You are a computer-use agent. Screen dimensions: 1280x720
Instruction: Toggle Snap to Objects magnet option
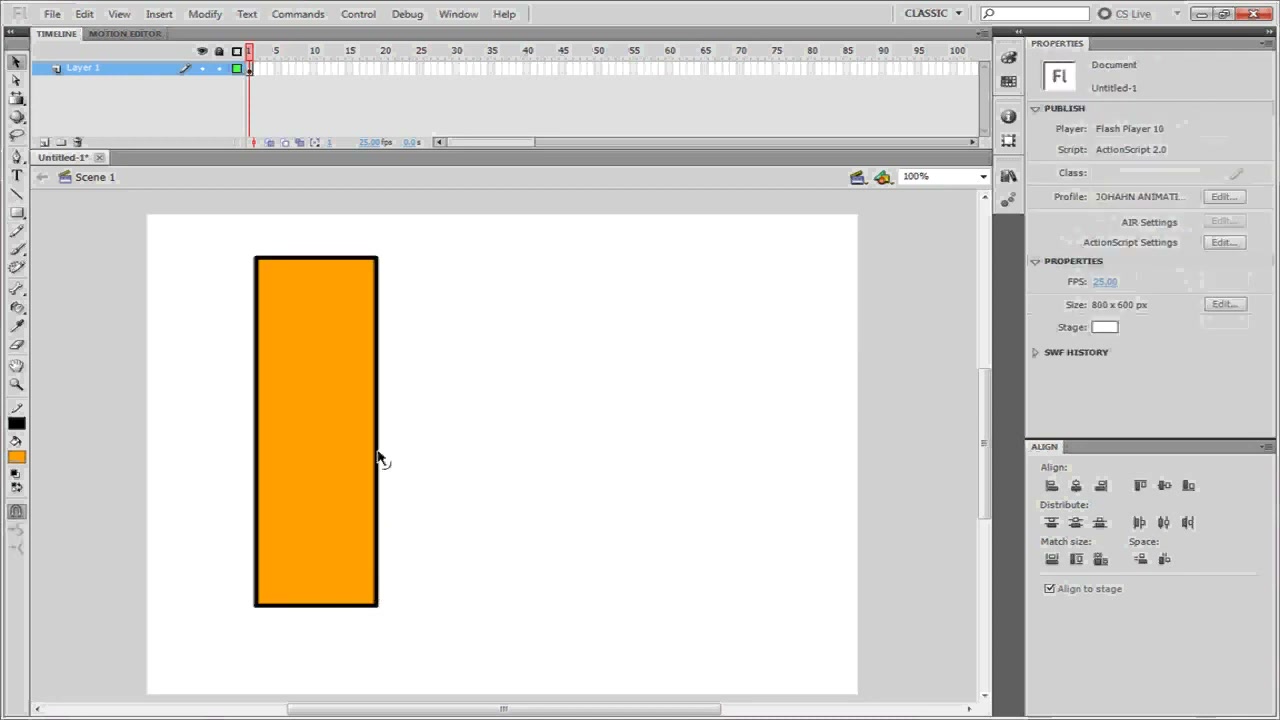(16, 511)
